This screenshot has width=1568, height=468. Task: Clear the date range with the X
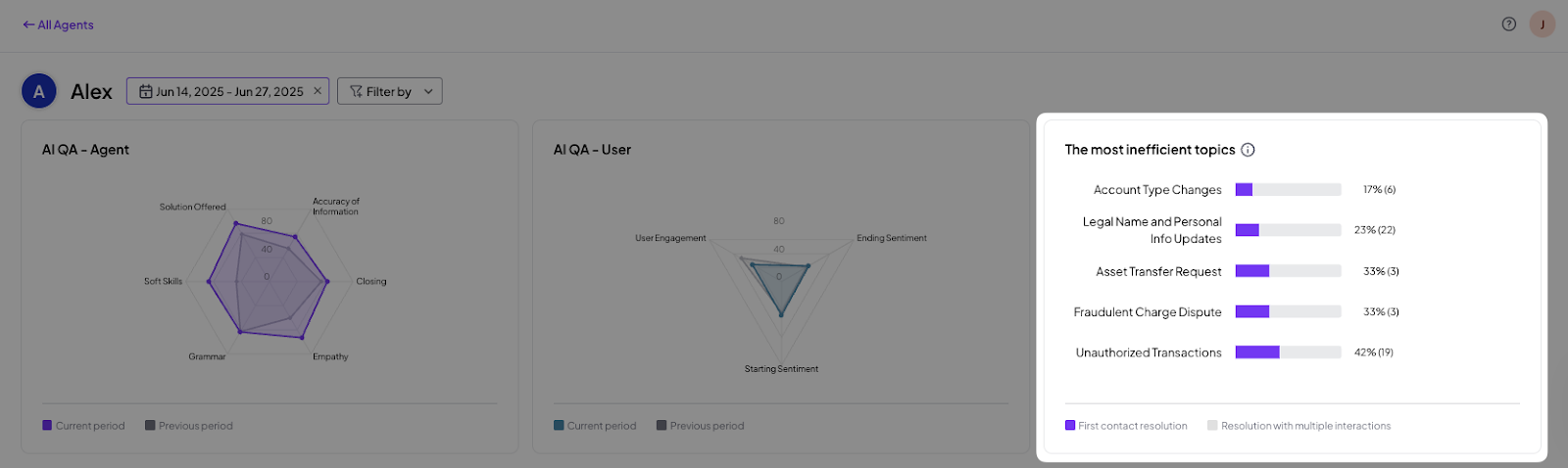(x=318, y=91)
